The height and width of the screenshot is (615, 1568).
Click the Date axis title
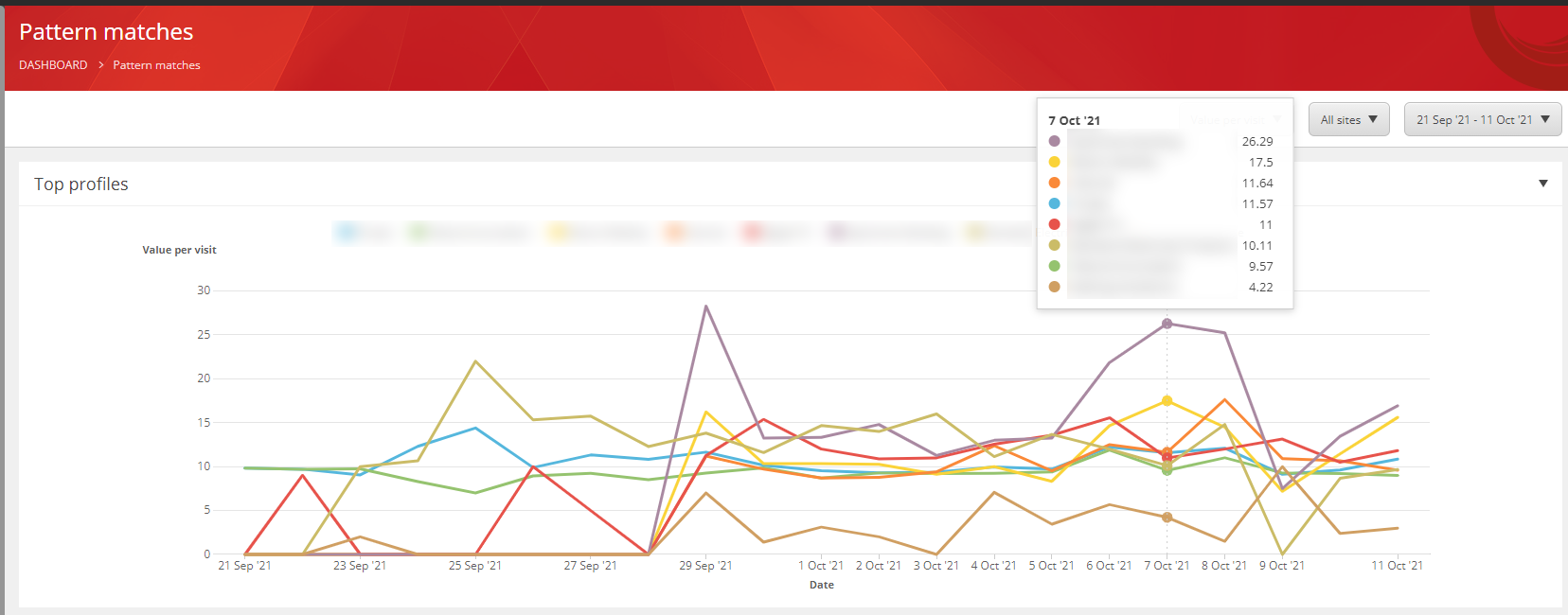point(822,585)
